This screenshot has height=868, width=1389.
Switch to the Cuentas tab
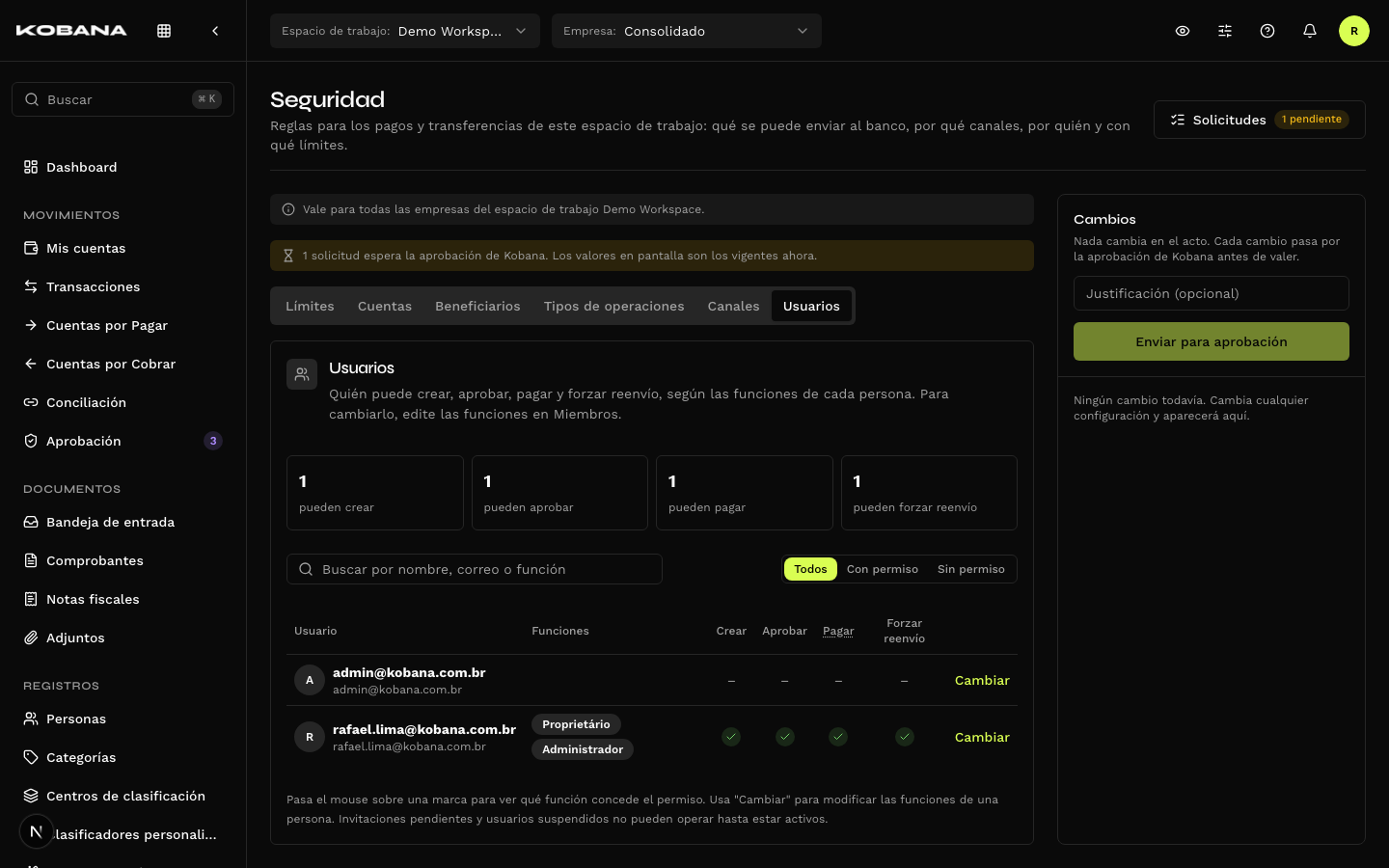pos(385,306)
